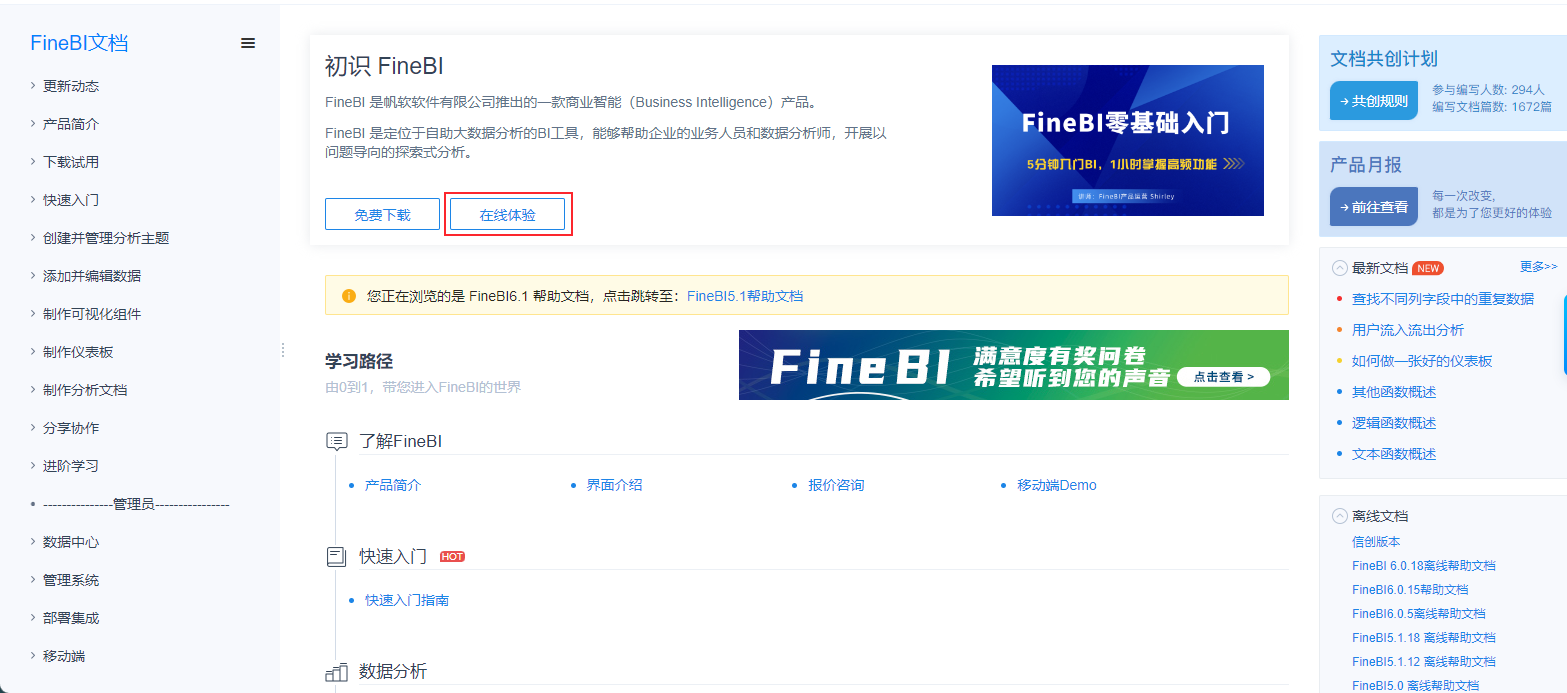Click the 数据分析 chart icon
The height and width of the screenshot is (693, 1567).
coord(337,672)
